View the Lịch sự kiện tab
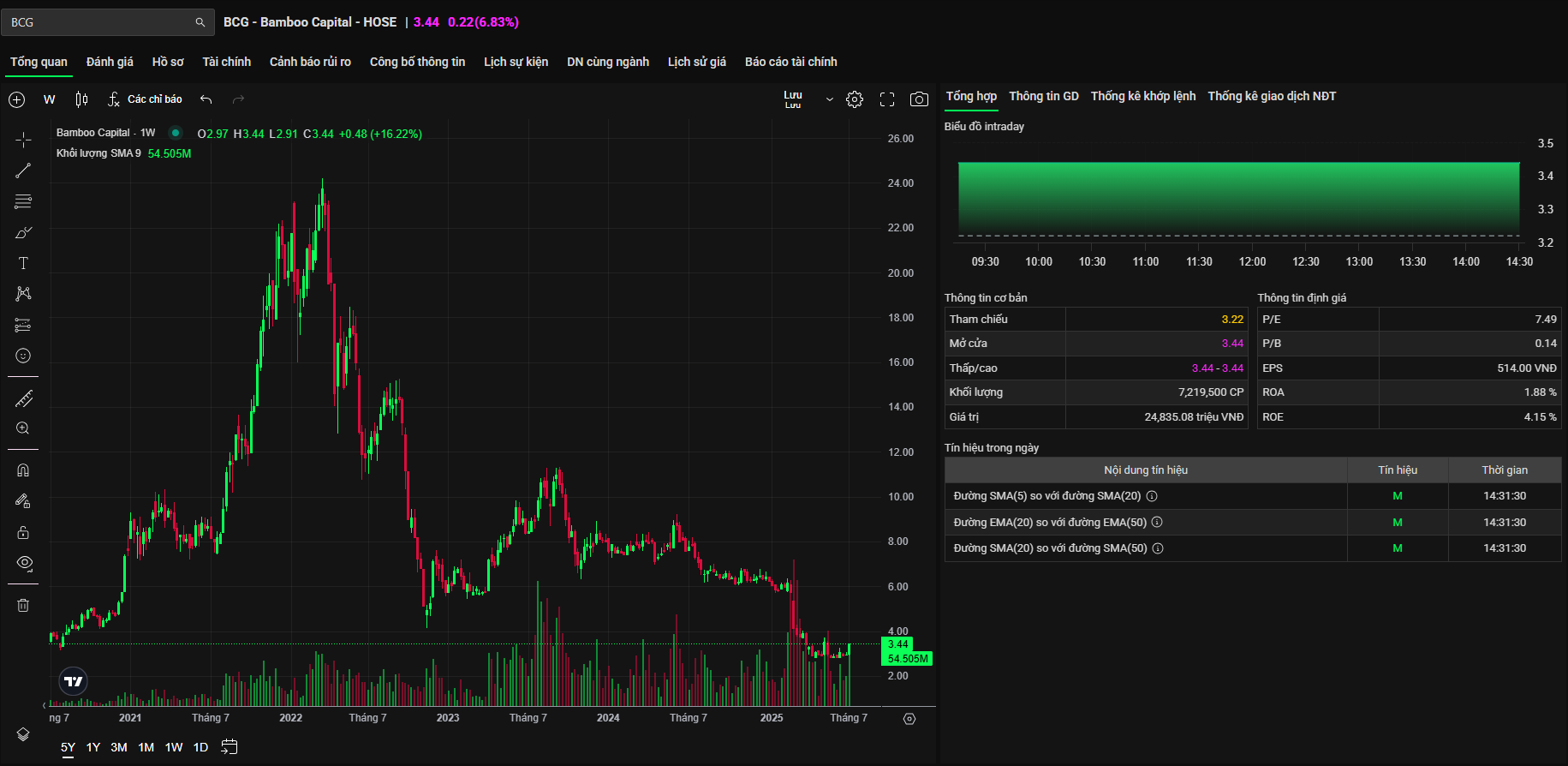The width and height of the screenshot is (1568, 766). point(516,62)
